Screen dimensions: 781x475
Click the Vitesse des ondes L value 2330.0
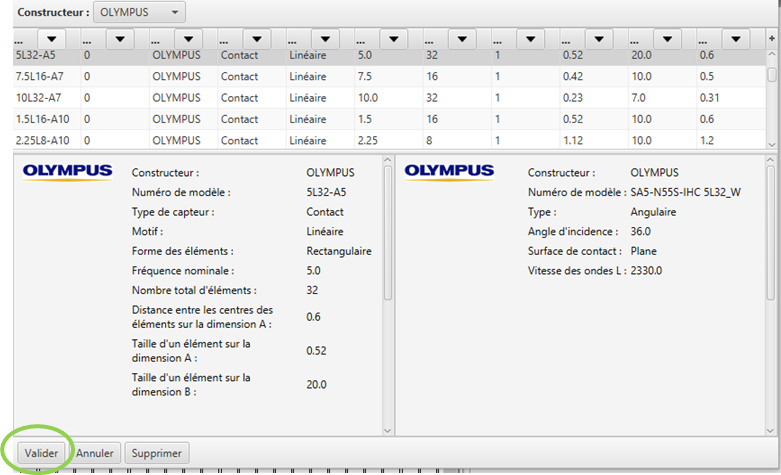[646, 271]
